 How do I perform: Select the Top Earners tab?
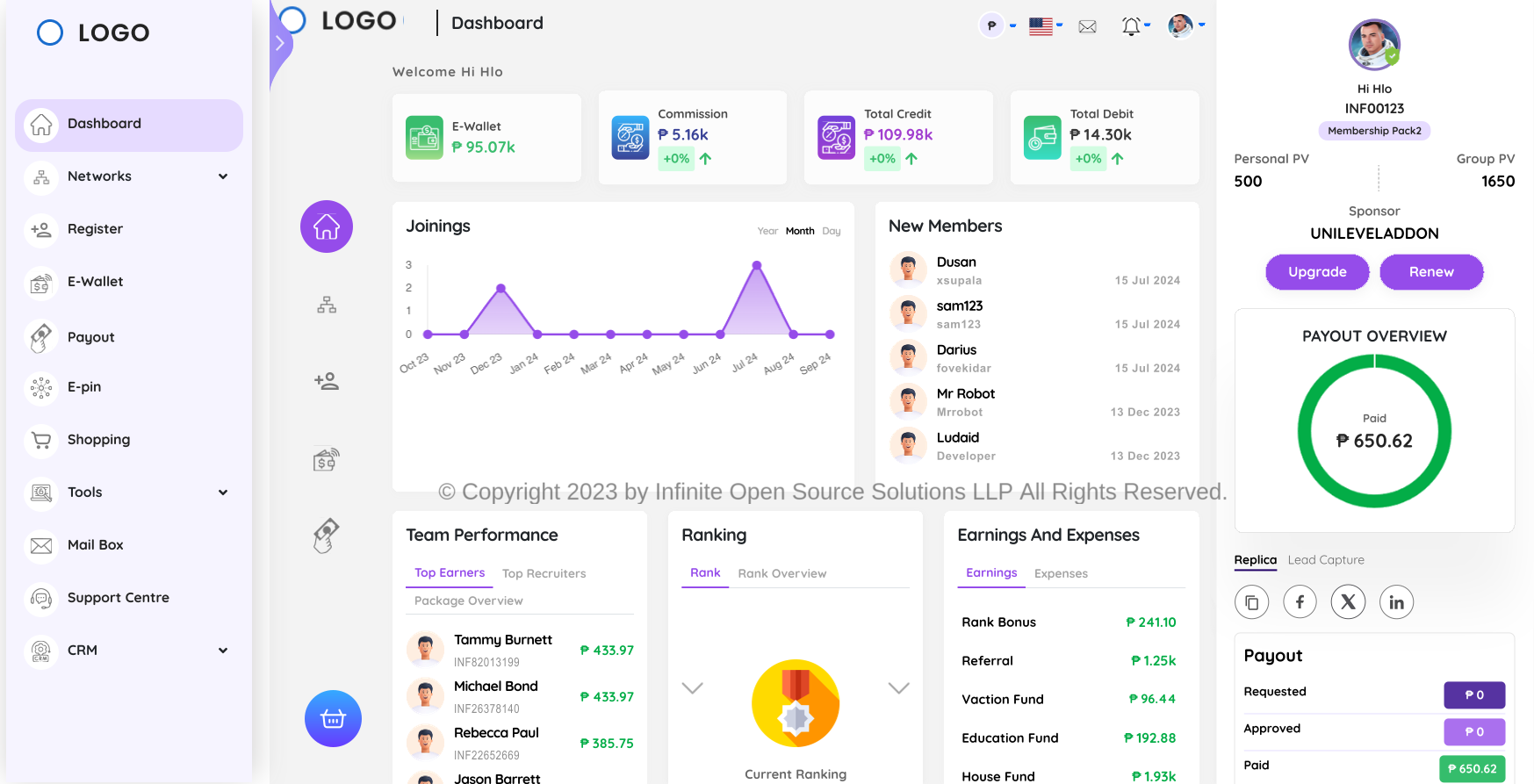[x=450, y=573]
